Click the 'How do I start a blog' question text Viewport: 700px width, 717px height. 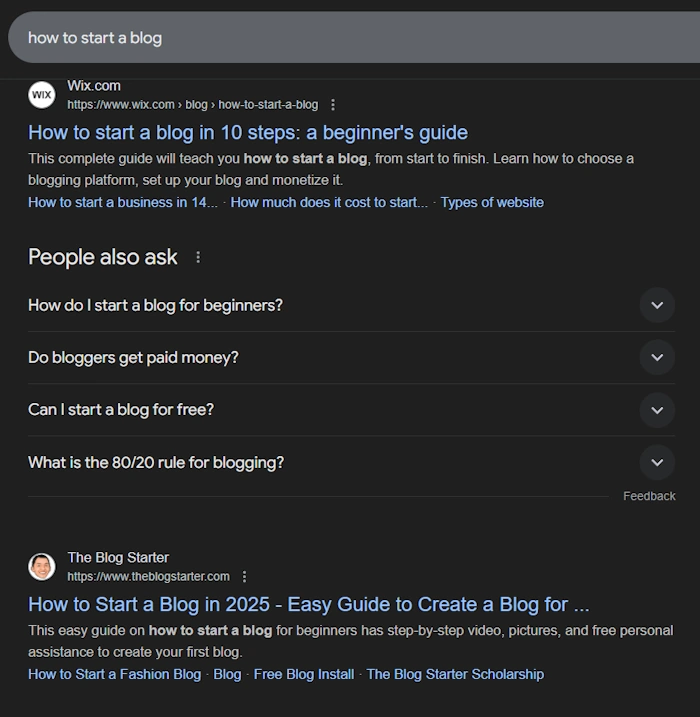[155, 305]
